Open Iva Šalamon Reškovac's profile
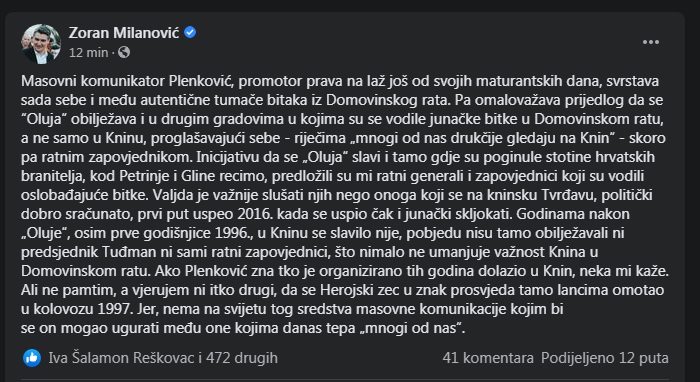This screenshot has height=382, width=700. click(121, 358)
